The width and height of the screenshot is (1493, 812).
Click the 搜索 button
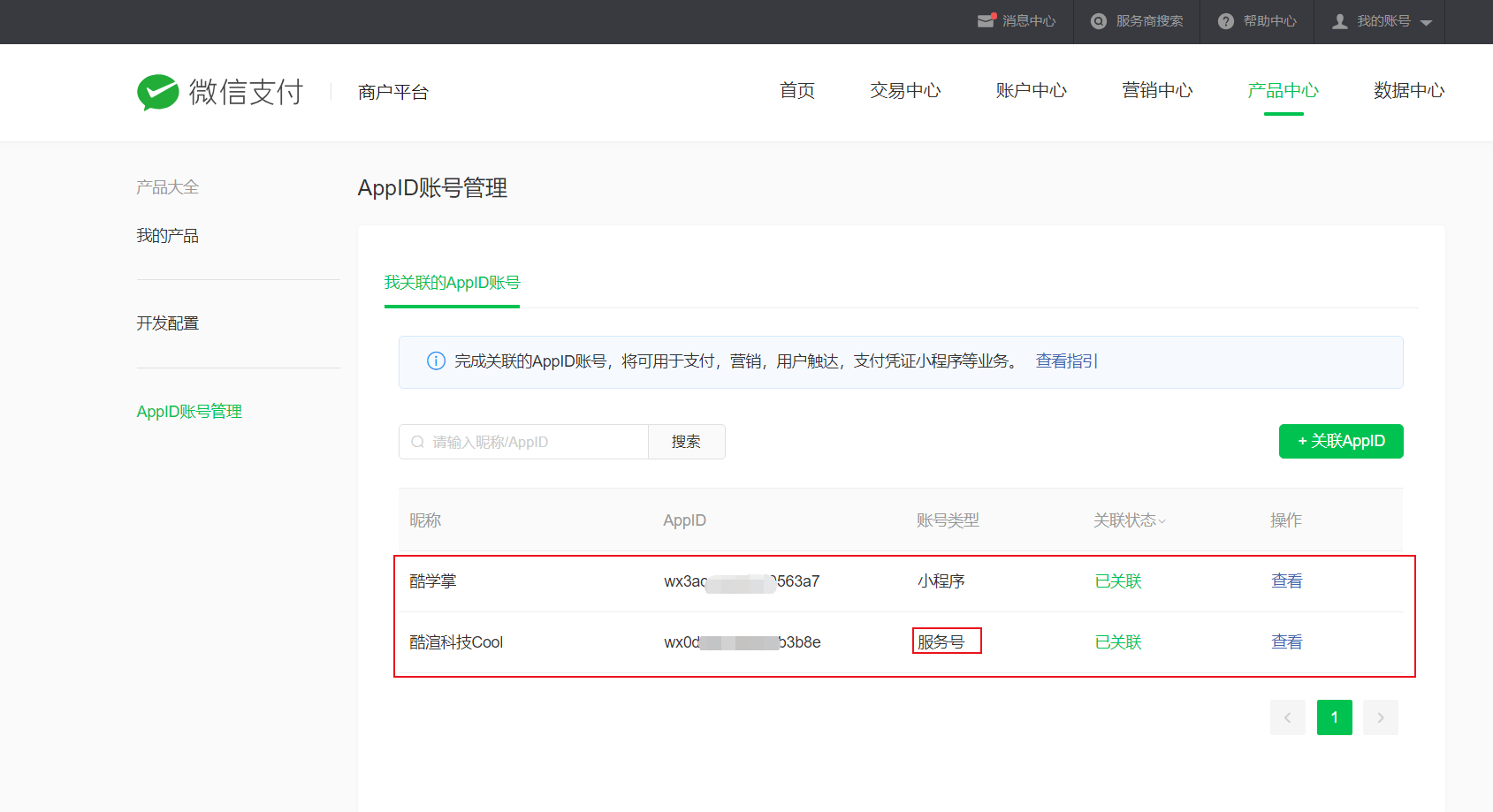pyautogui.click(x=687, y=442)
